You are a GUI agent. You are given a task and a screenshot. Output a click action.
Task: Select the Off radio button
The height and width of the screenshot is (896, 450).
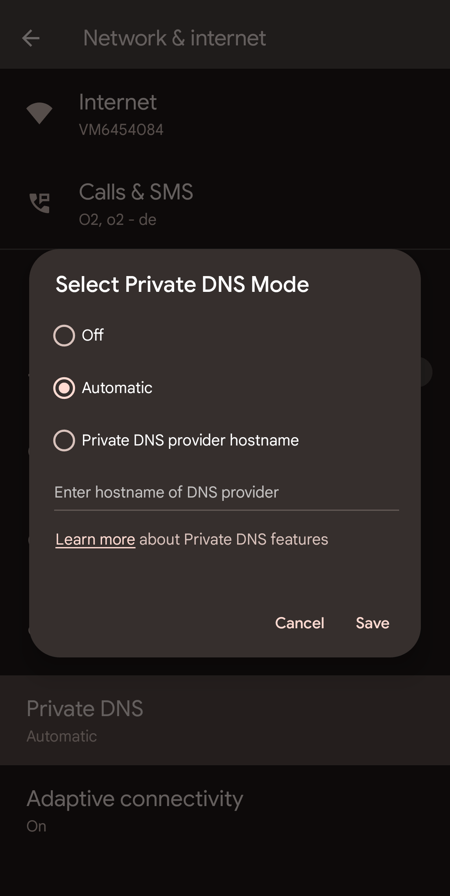pos(64,335)
